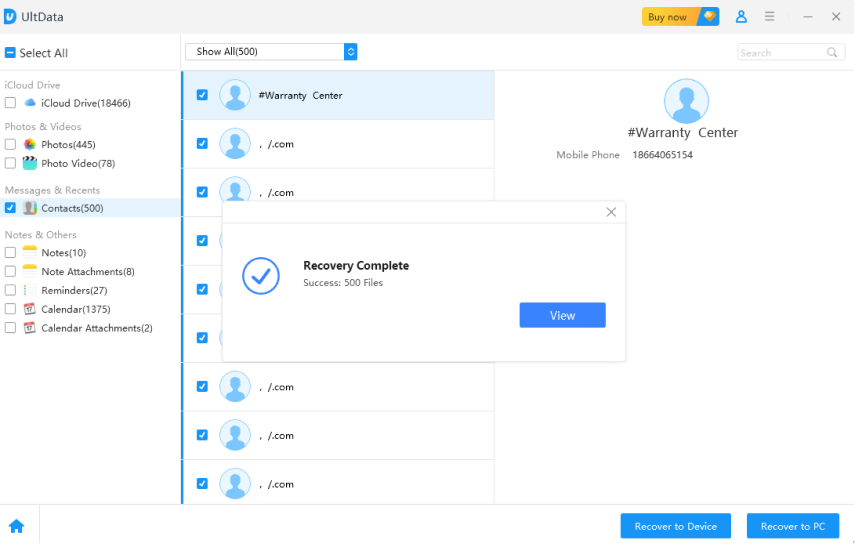Close the Recovery Complete dialog

(611, 212)
